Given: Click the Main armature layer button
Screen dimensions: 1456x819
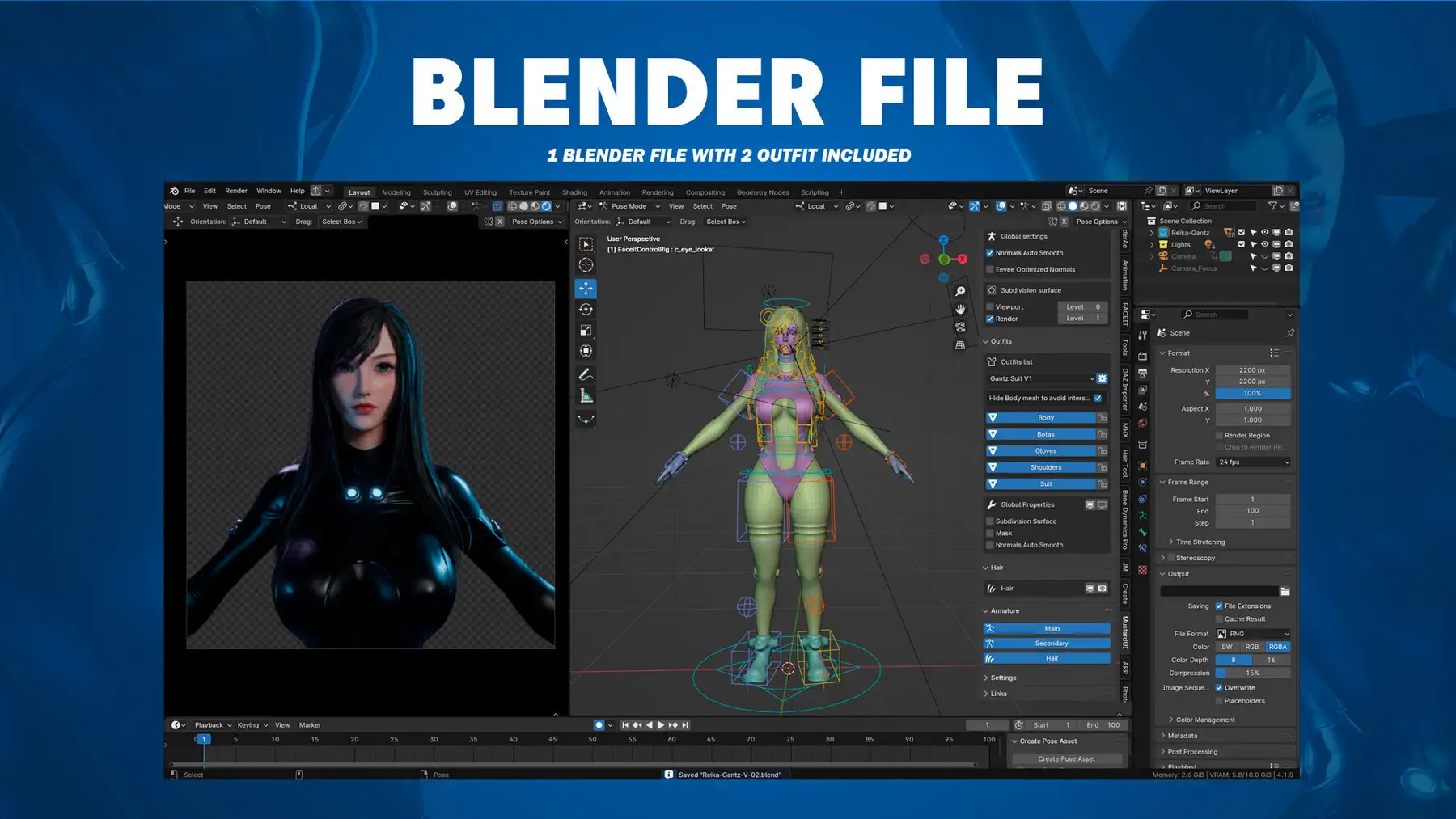Looking at the screenshot, I should coord(1051,628).
